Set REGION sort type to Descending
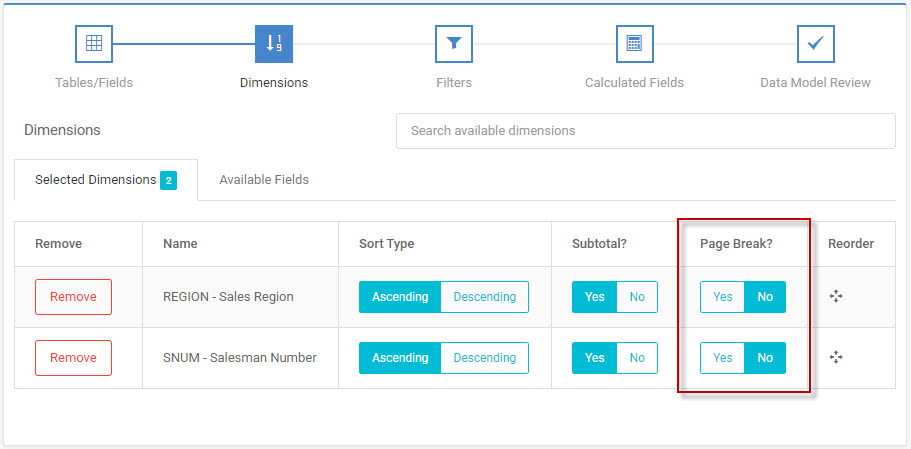Viewport: 911px width, 449px height. coord(485,297)
